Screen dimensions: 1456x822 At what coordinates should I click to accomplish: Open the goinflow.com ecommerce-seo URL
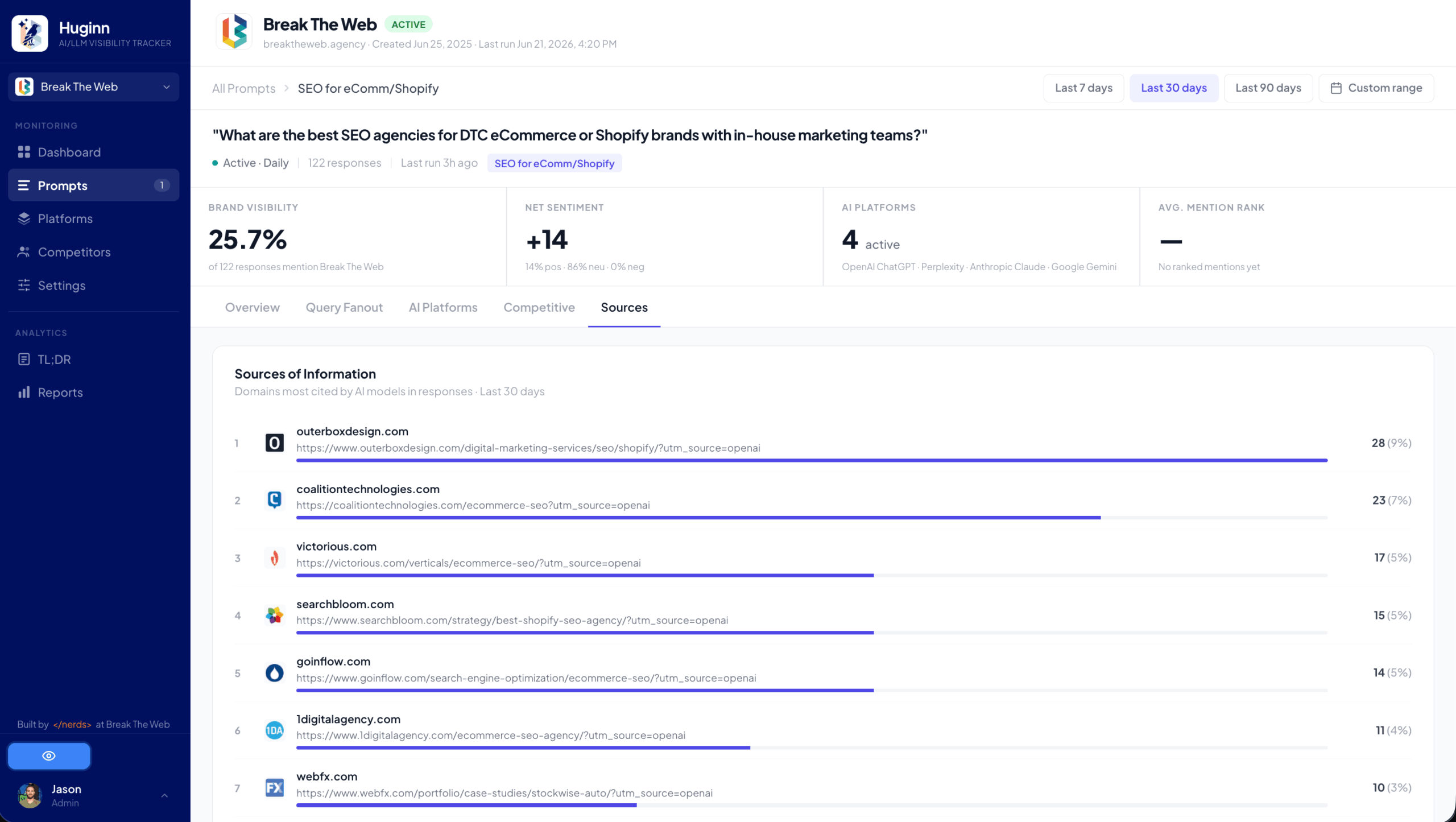(x=526, y=678)
